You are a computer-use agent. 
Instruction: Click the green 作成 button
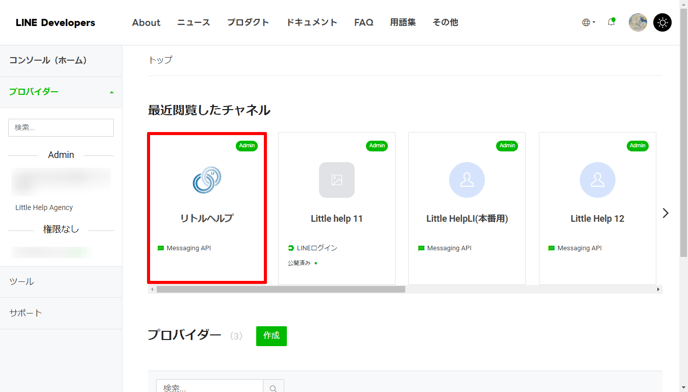[272, 336]
